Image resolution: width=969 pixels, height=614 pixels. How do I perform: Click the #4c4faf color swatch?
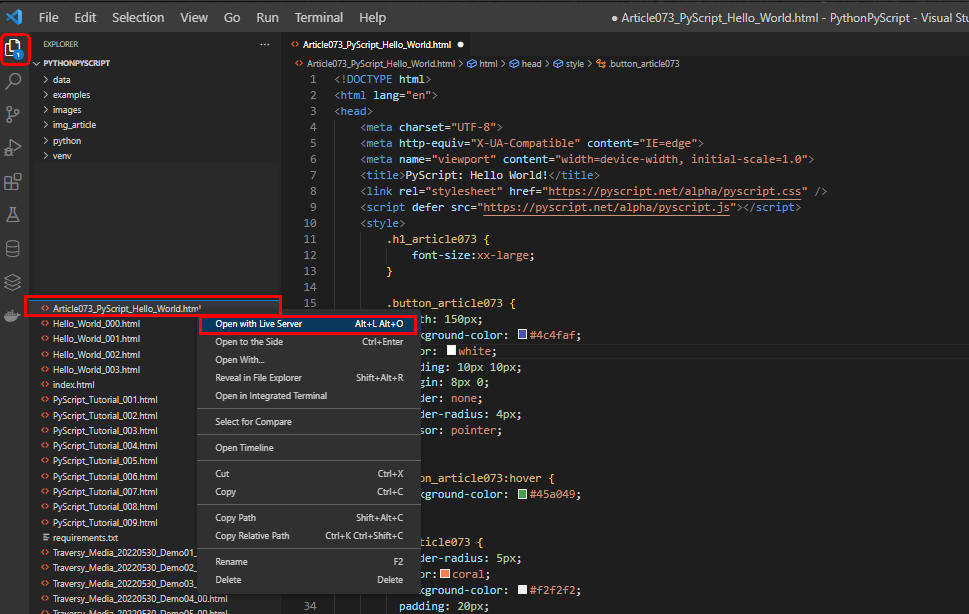point(522,334)
